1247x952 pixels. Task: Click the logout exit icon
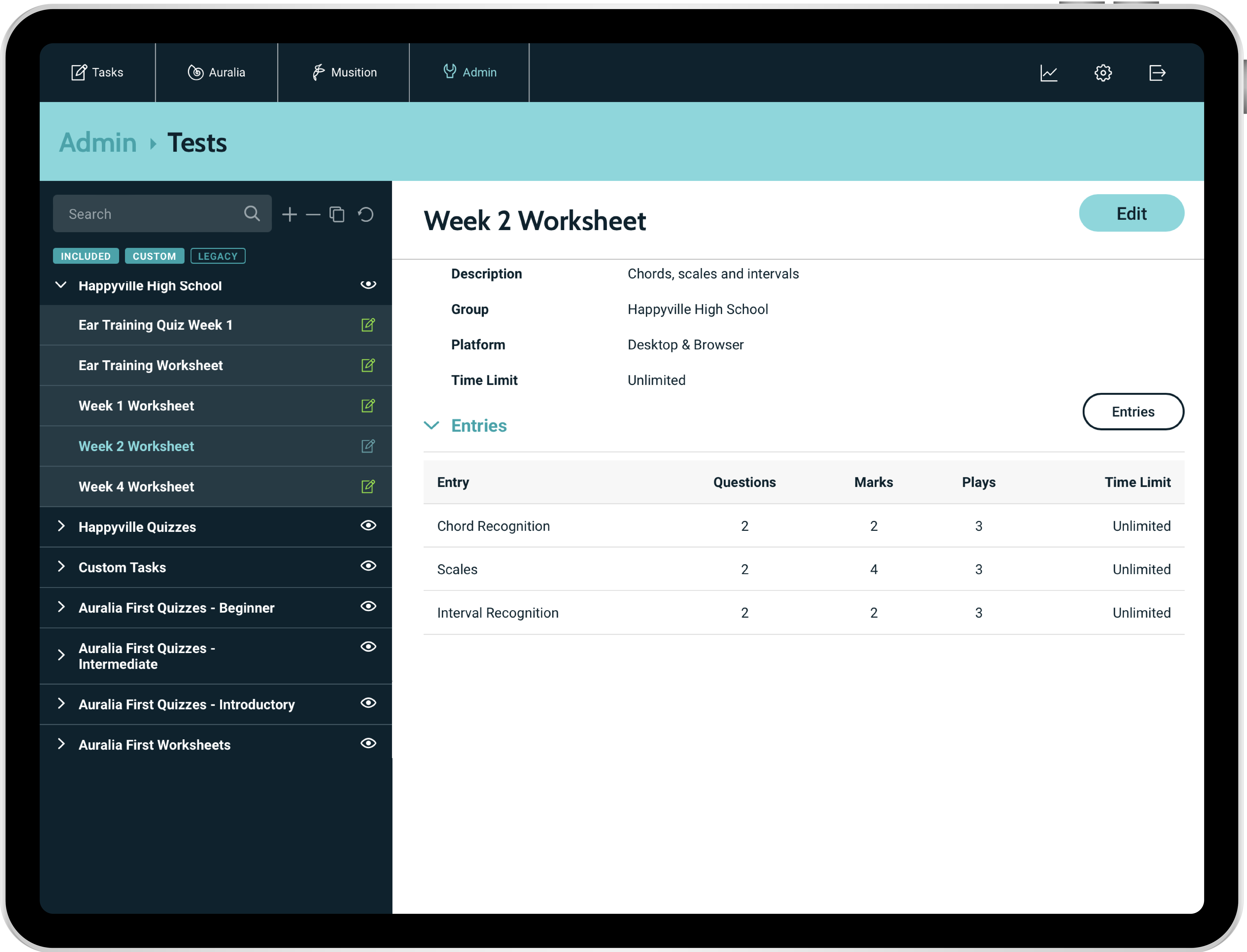(x=1157, y=73)
